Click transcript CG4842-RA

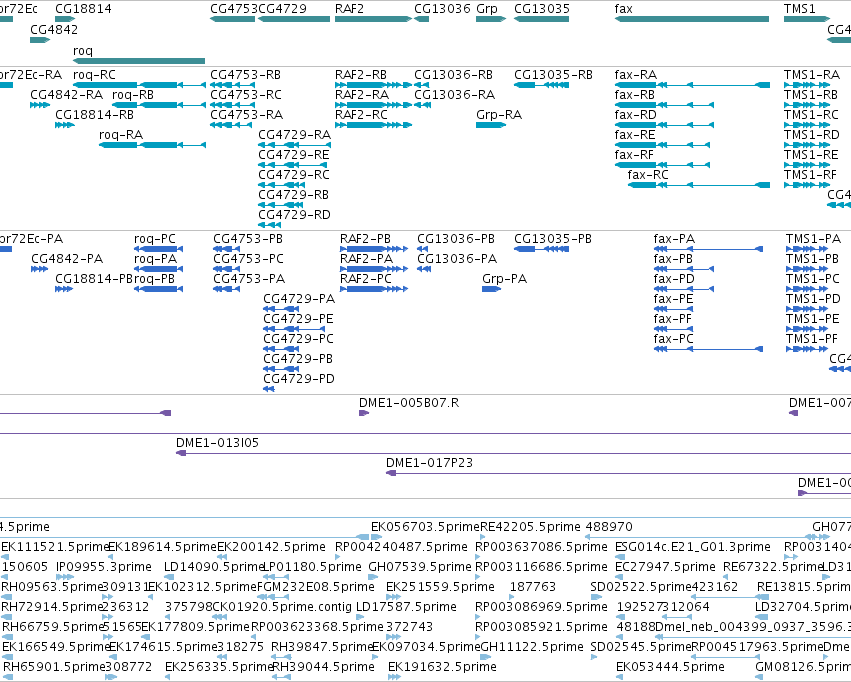40,105
